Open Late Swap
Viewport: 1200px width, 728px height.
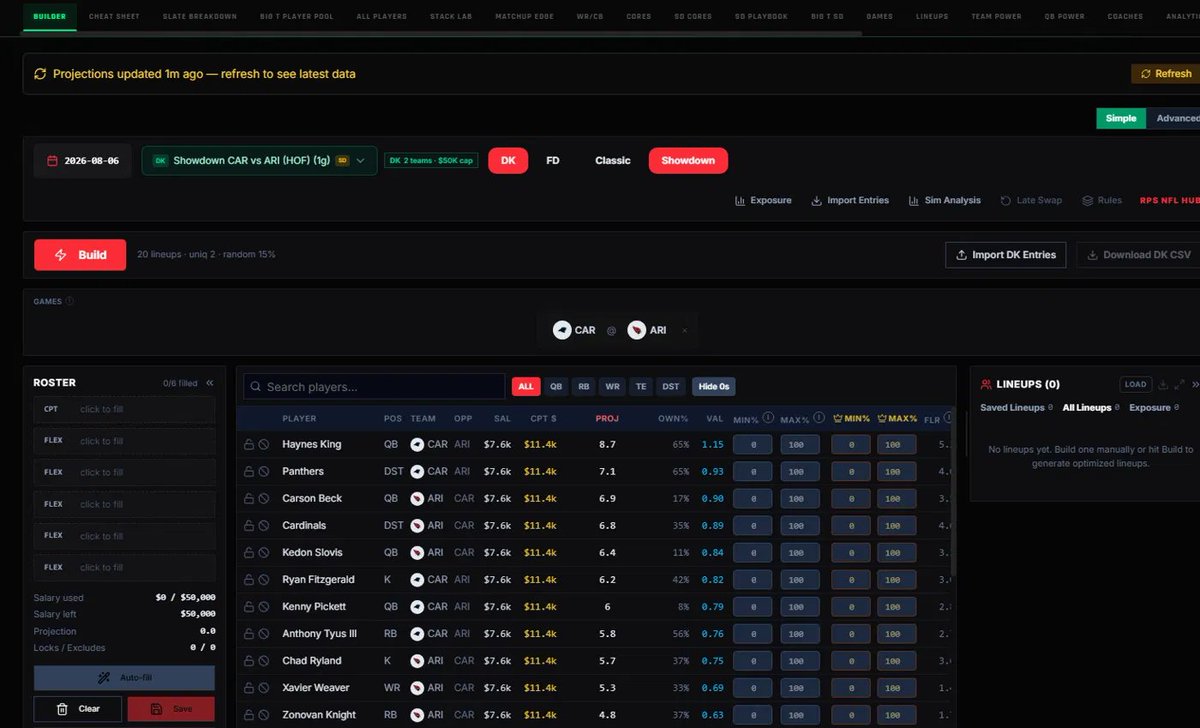(x=1031, y=200)
